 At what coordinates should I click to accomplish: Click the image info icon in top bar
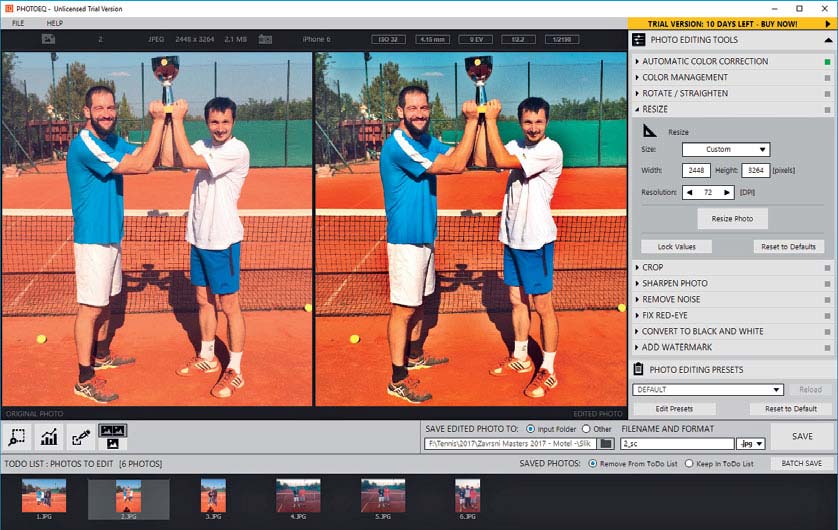coord(49,39)
